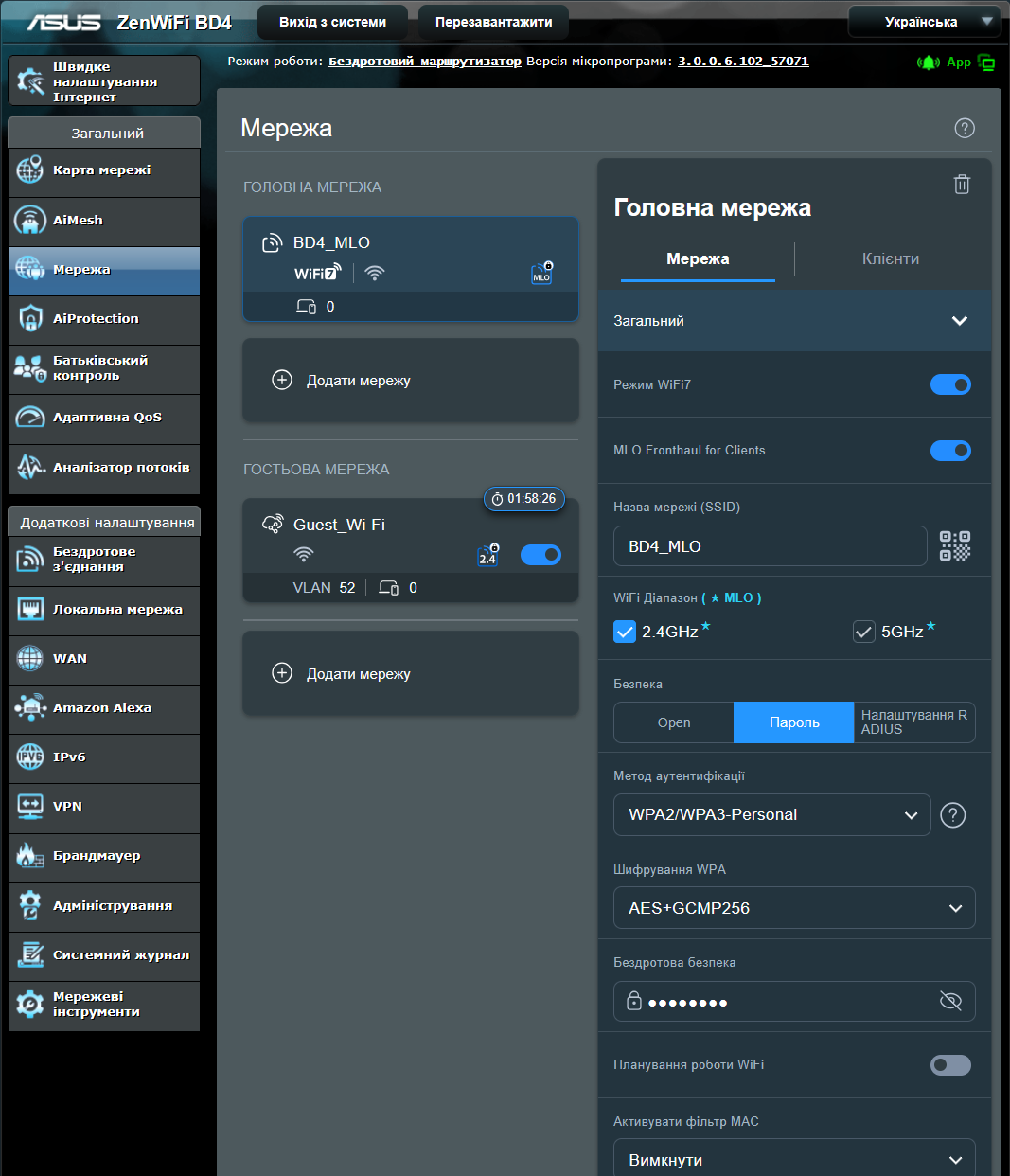Select Пароль security option
The width and height of the screenshot is (1010, 1176).
point(794,722)
